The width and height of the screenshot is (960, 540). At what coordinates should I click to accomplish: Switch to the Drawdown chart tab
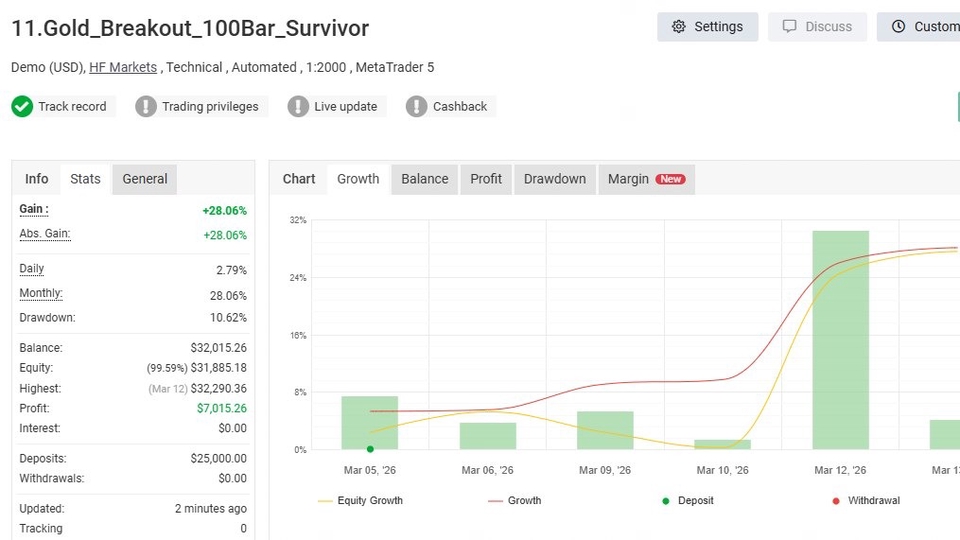coord(555,179)
